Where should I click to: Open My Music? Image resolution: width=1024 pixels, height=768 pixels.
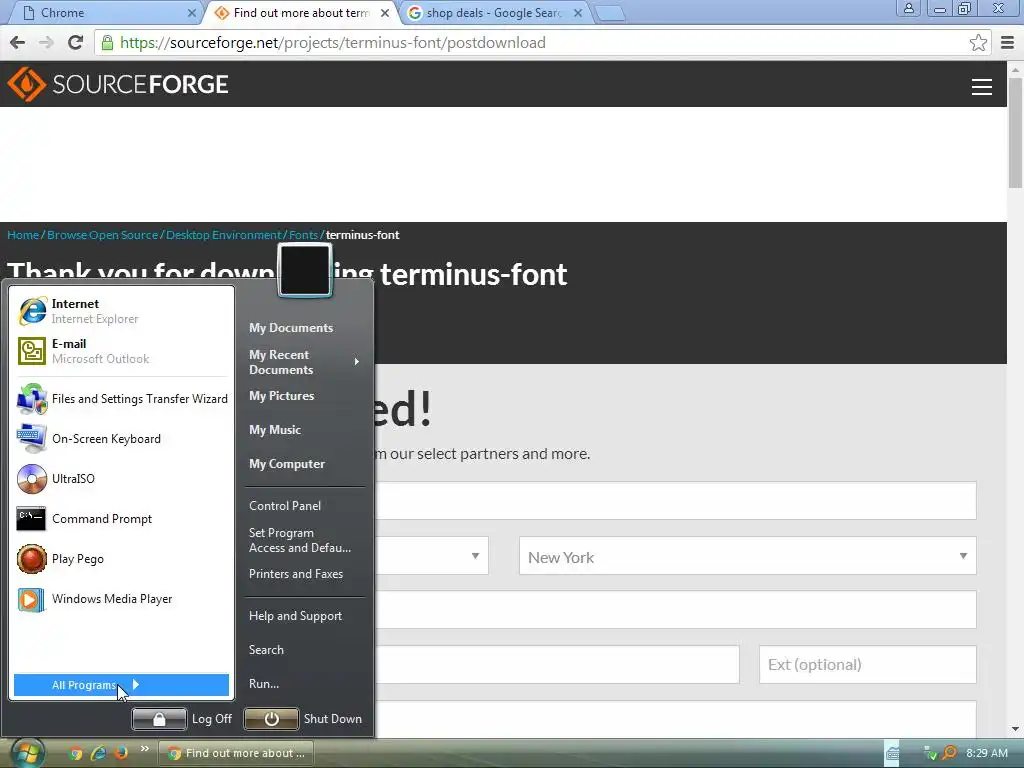[275, 430]
